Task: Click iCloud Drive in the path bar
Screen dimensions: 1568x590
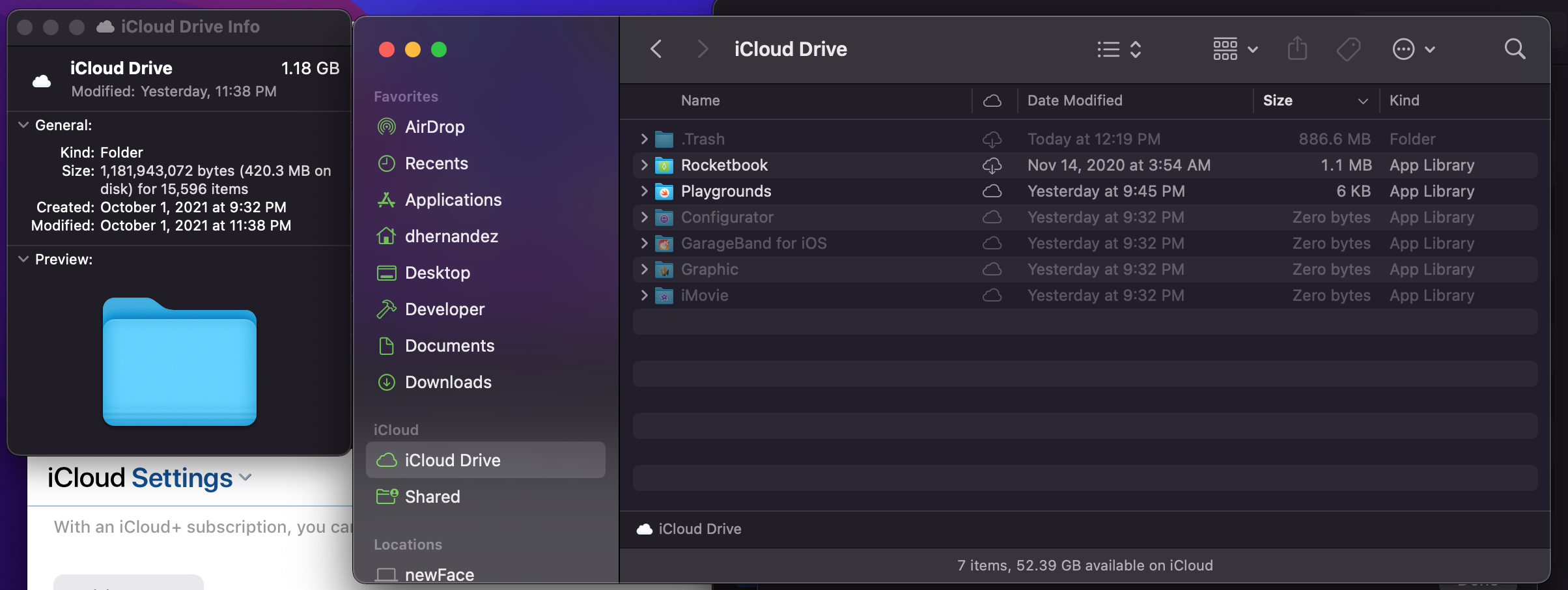Action: pyautogui.click(x=699, y=529)
